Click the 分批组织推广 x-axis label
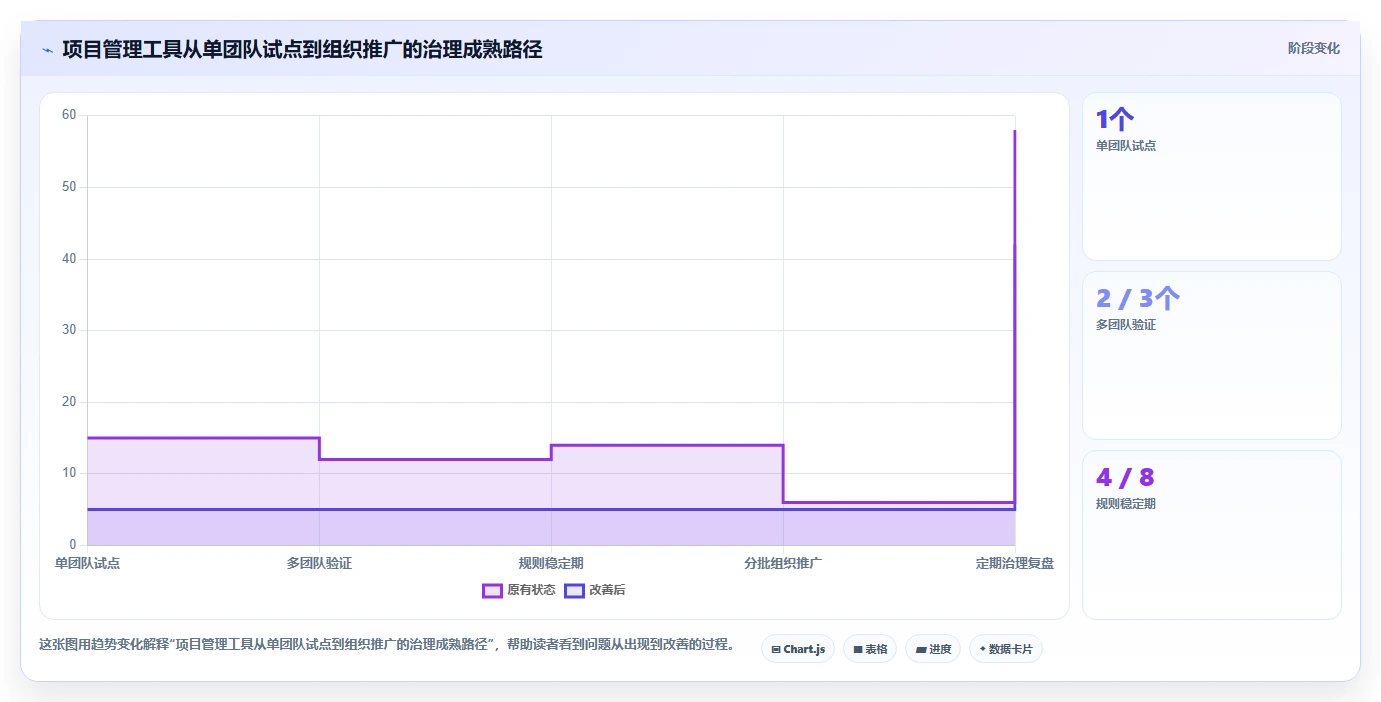Screen dimensions: 1381x702 point(783,563)
